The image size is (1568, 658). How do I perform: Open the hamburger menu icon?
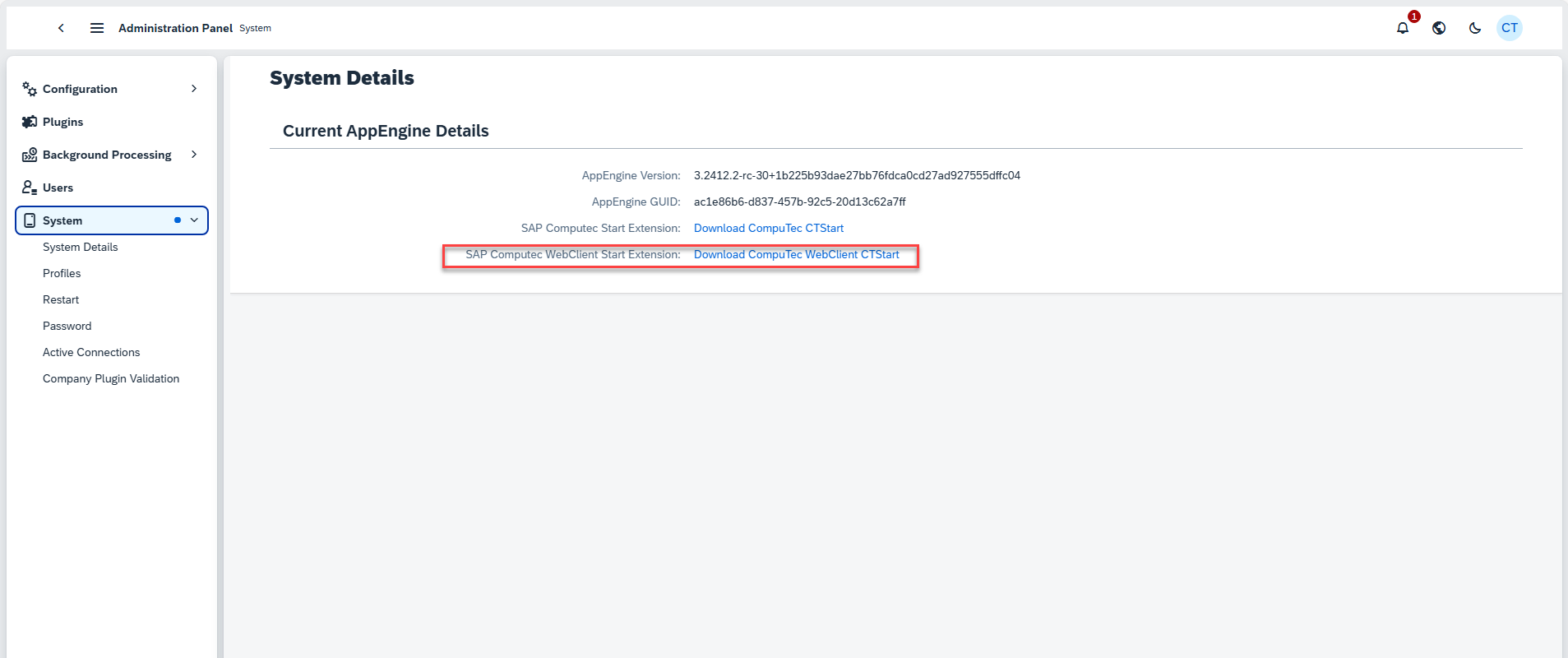click(x=97, y=28)
